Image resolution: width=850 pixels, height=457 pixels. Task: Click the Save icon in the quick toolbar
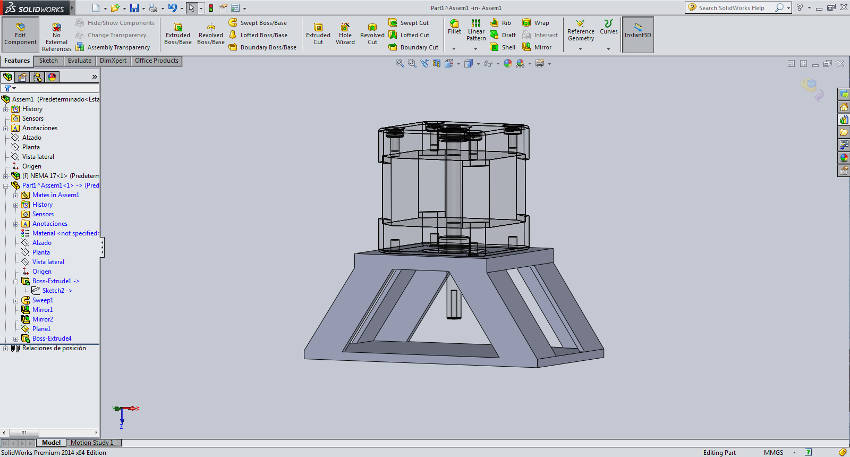pyautogui.click(x=134, y=8)
